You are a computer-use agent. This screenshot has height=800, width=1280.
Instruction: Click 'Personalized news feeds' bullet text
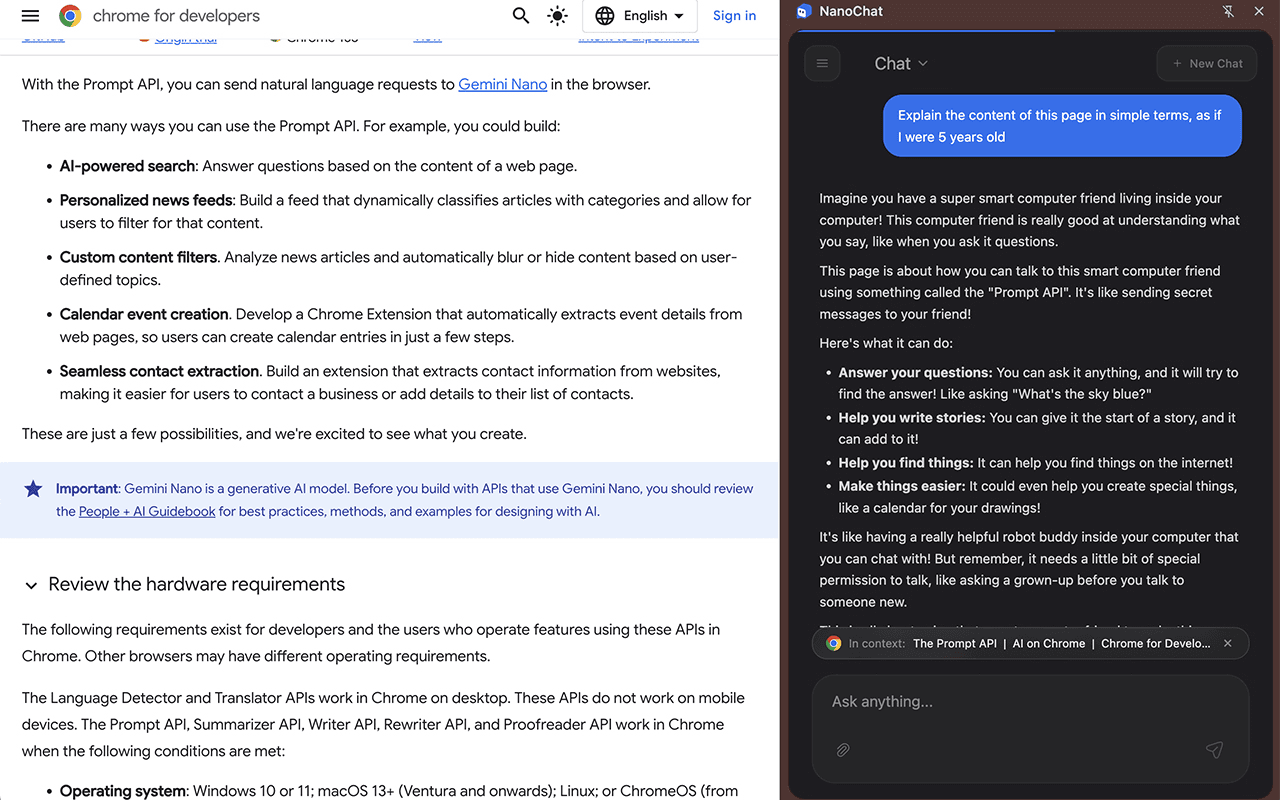click(x=146, y=200)
